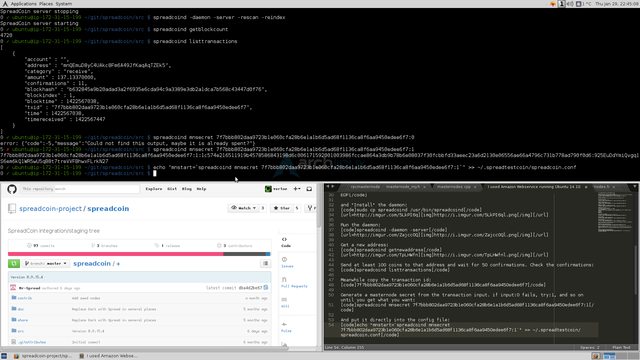Click the spreadcoin breadcrumb path link
The height and width of the screenshot is (360, 640).
[92, 264]
